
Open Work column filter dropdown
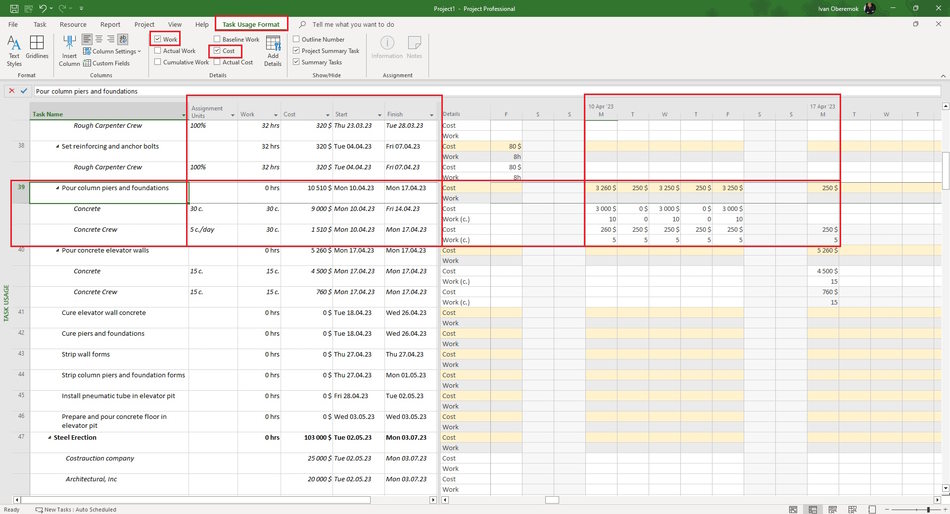[276, 115]
